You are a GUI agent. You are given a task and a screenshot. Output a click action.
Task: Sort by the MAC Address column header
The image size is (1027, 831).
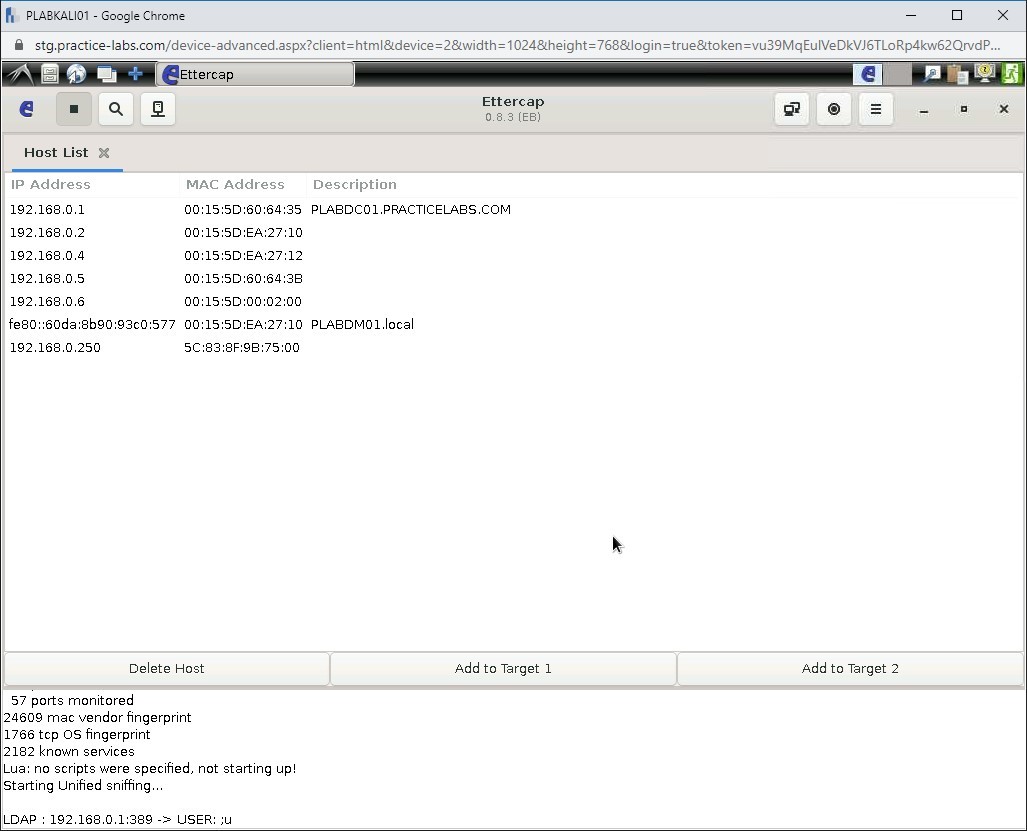click(x=235, y=184)
